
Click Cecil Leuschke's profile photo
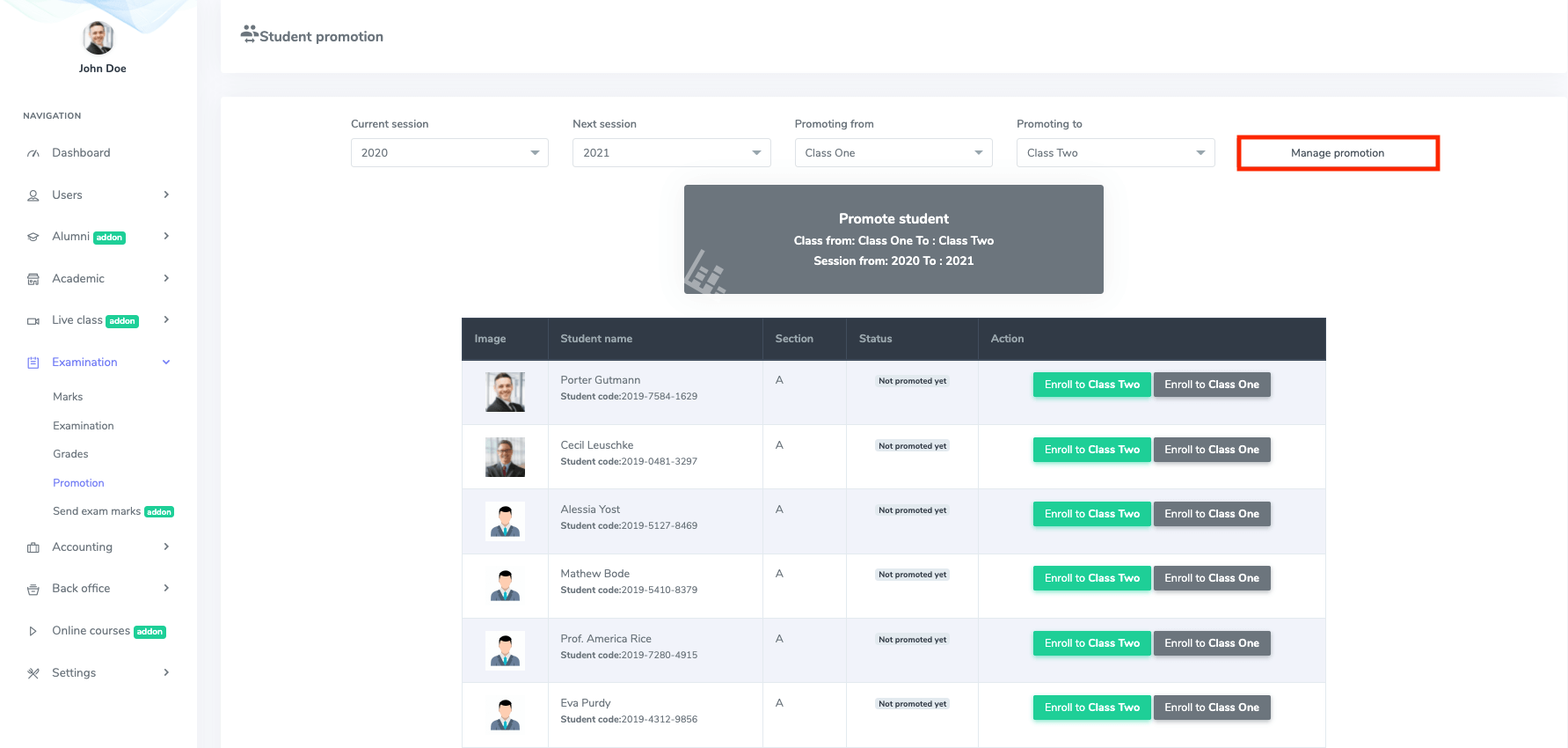[x=505, y=457]
